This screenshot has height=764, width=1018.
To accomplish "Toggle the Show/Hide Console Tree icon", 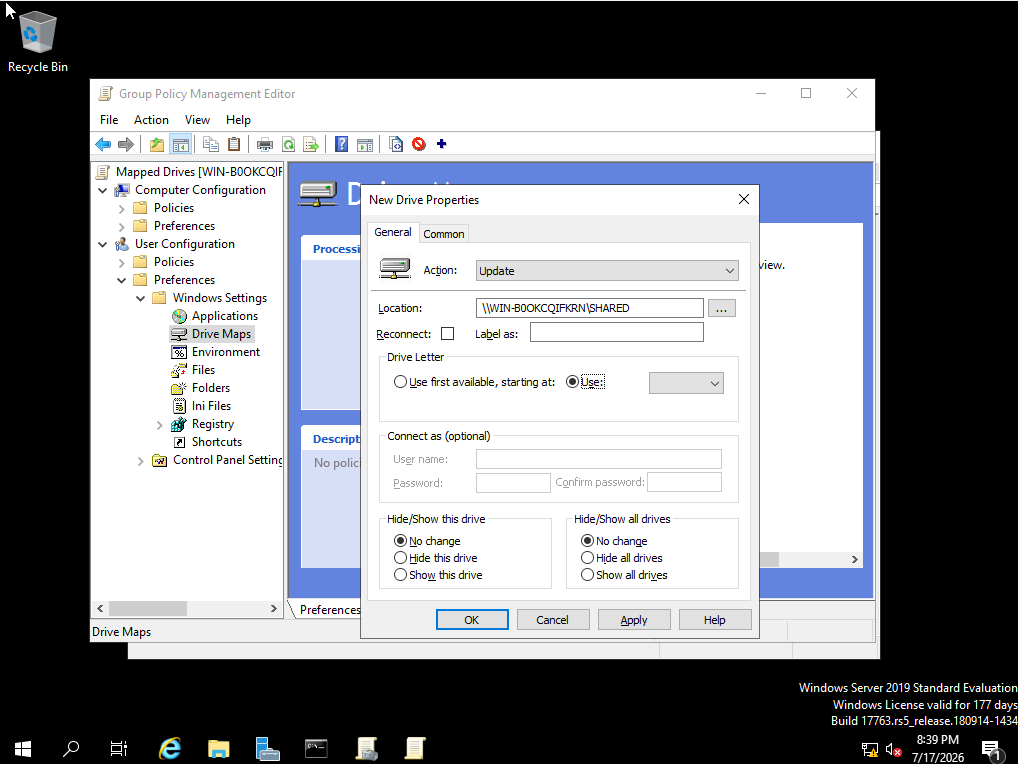I will point(180,144).
